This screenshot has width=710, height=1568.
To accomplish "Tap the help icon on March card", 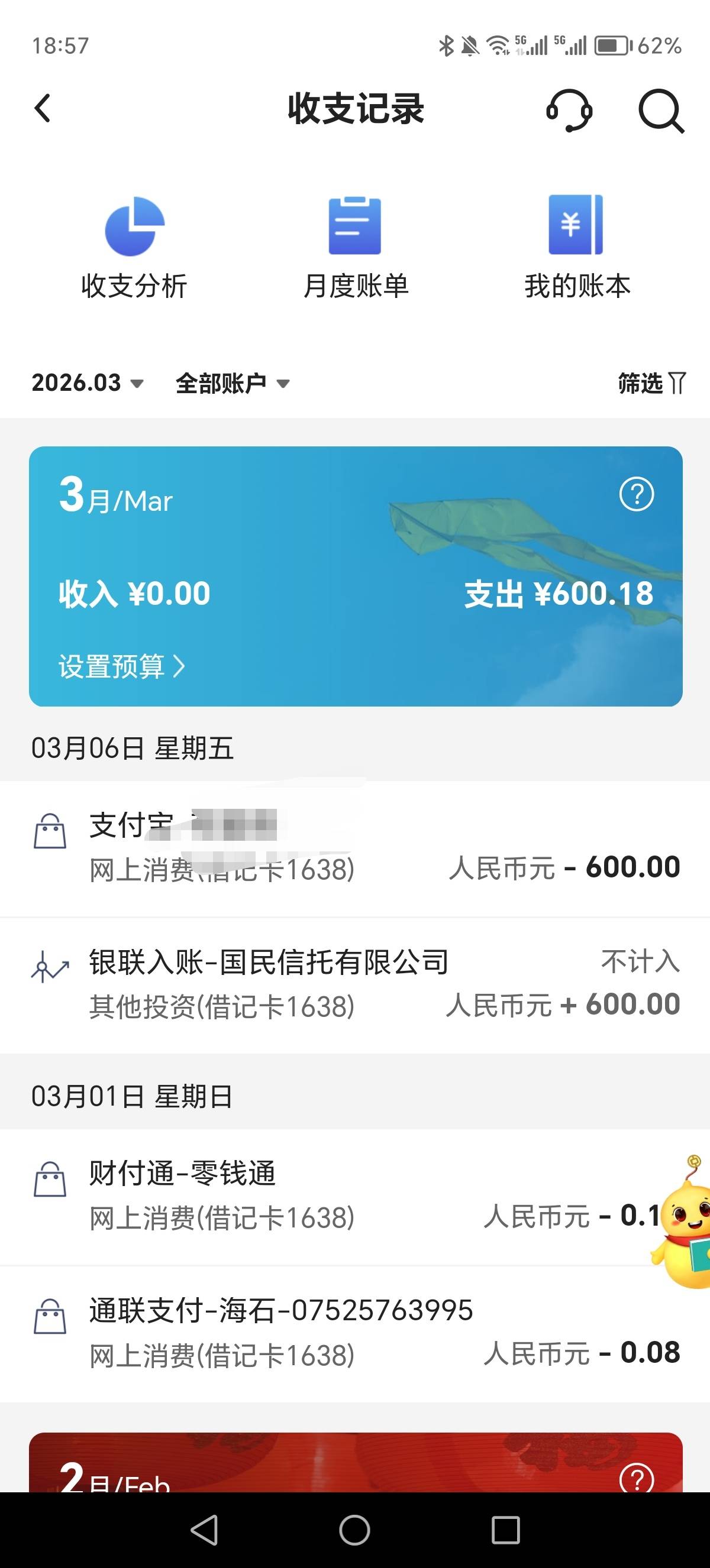I will tap(636, 494).
